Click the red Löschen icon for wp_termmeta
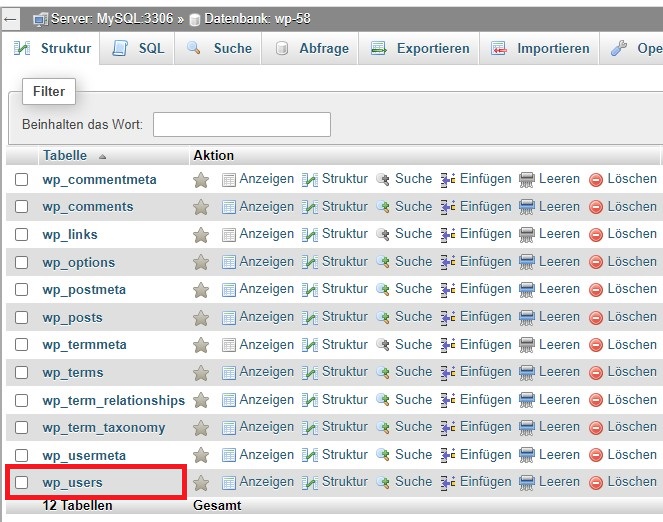Image resolution: width=663 pixels, height=522 pixels. click(x=596, y=345)
